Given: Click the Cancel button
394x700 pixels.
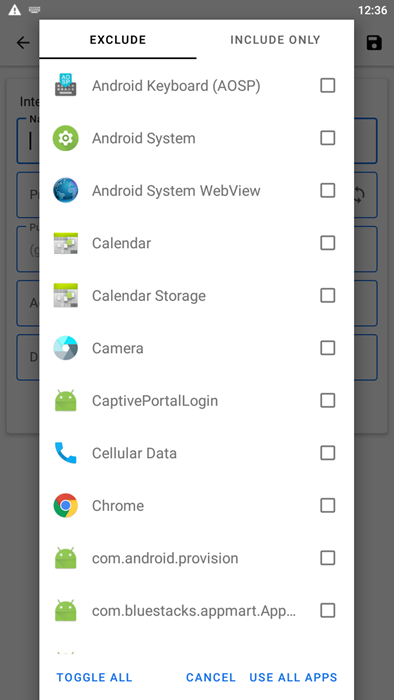Looking at the screenshot, I should pyautogui.click(x=211, y=677).
